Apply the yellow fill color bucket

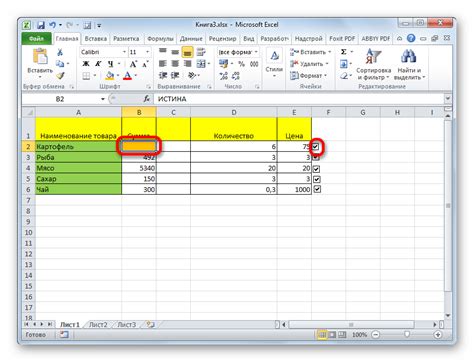(x=110, y=76)
